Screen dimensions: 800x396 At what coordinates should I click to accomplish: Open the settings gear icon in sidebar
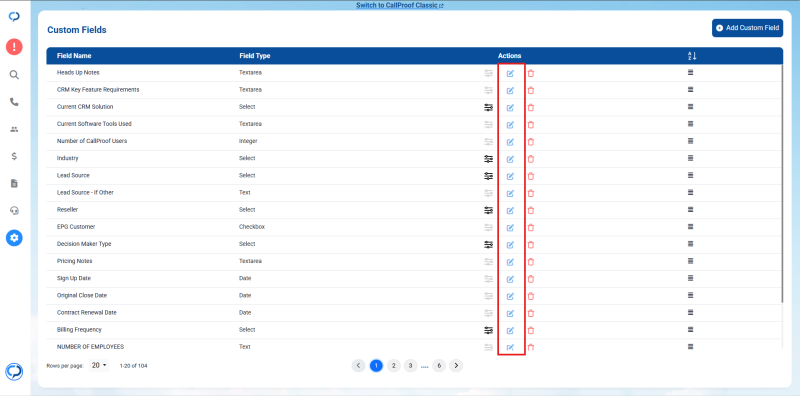click(x=14, y=237)
